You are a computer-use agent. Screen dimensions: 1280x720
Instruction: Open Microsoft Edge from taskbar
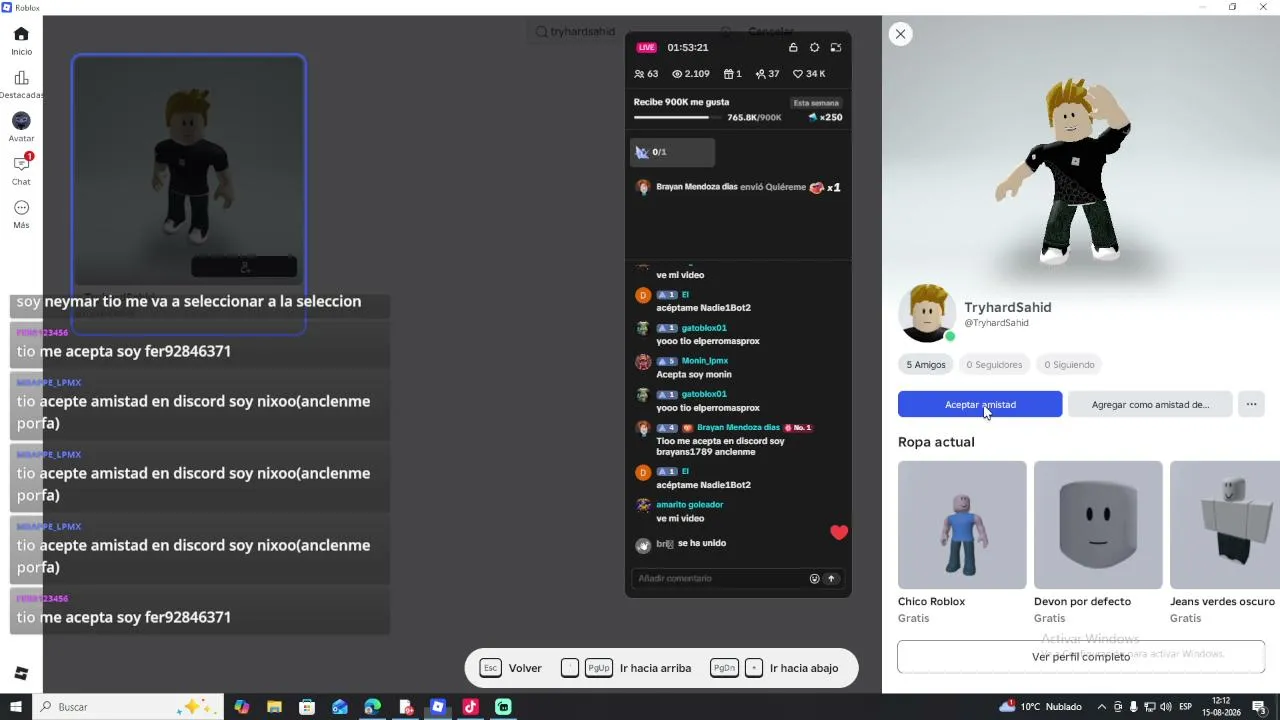[372, 707]
